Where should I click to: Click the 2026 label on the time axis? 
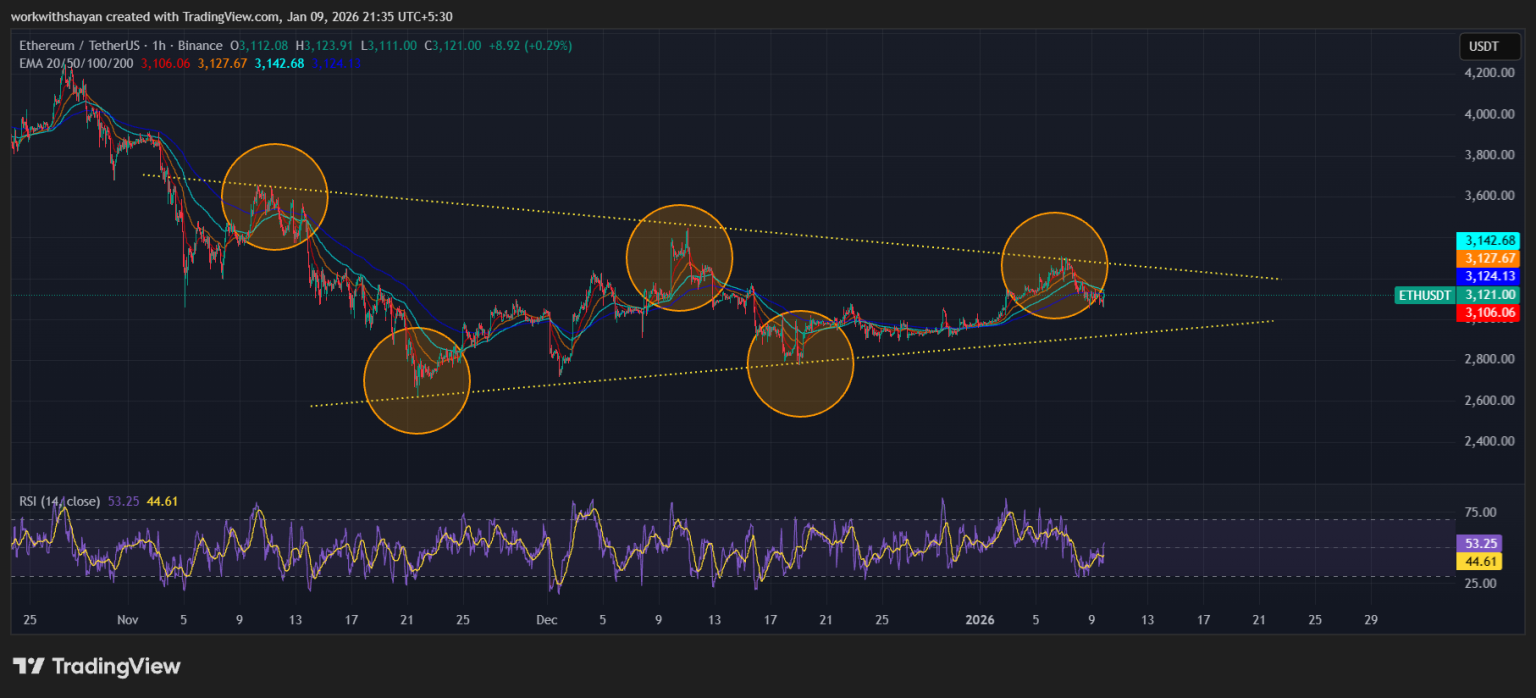click(x=980, y=620)
